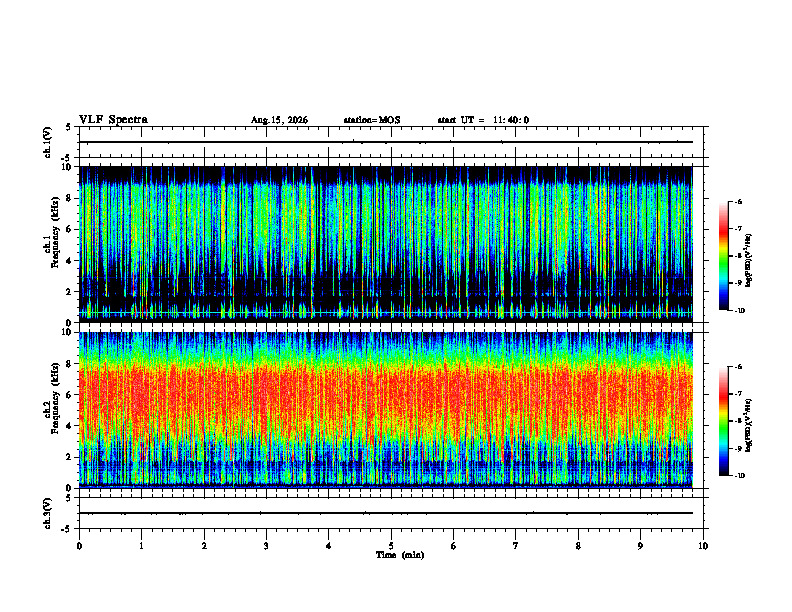This screenshot has height=612, width=792.
Task: Click the -6 tick on ch.2 colorbar
Action: [x=738, y=367]
